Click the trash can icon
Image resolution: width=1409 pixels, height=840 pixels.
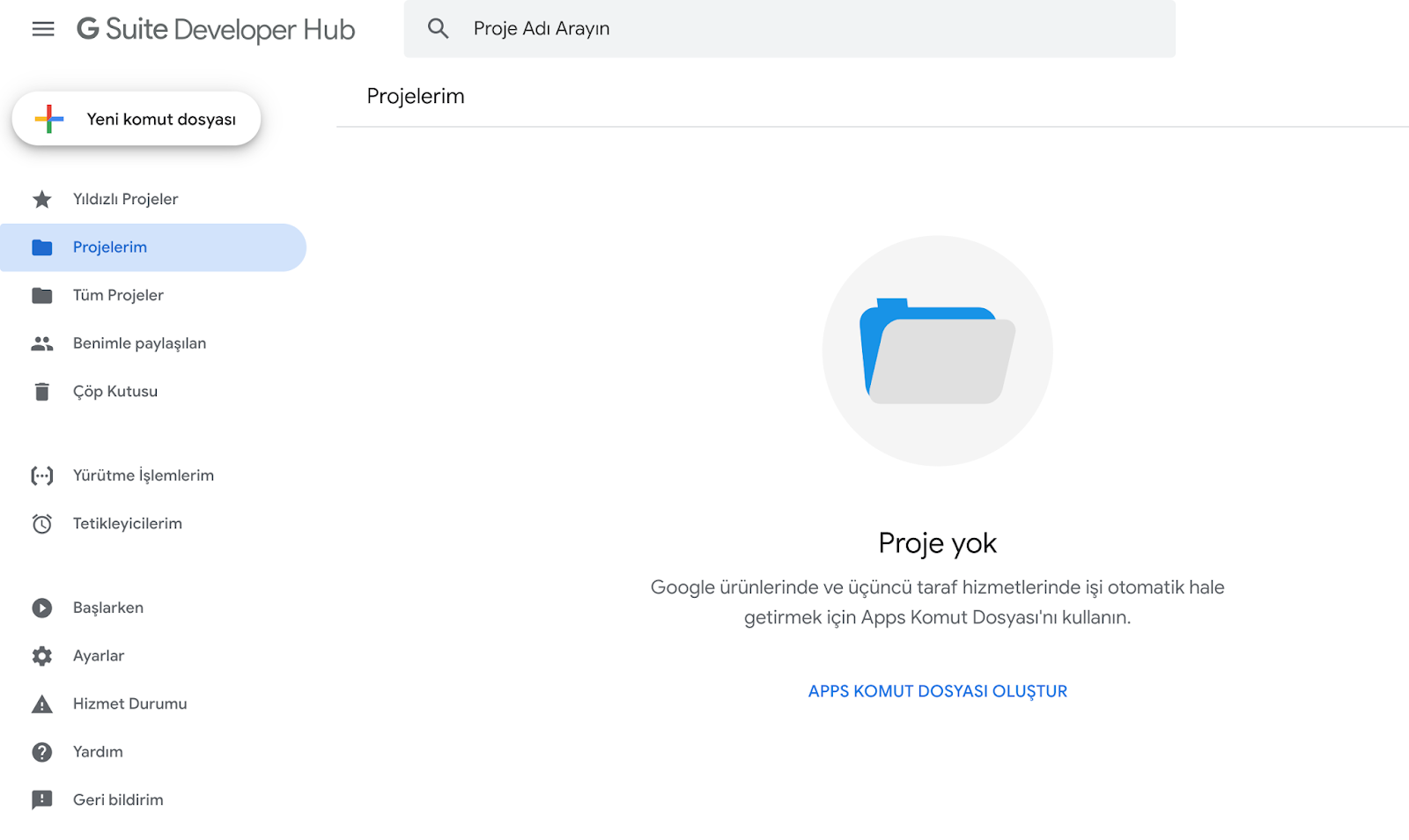point(41,392)
